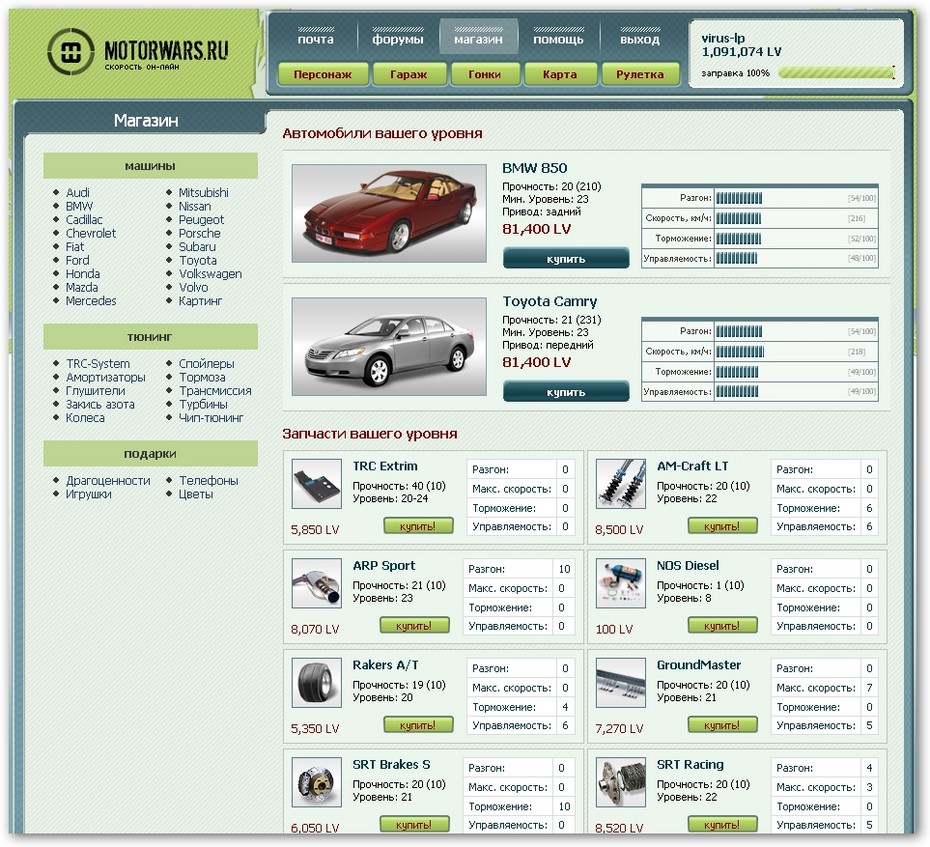Screen dimensions: 930x847
Task: Open Турбины tuning category
Action: (x=203, y=405)
